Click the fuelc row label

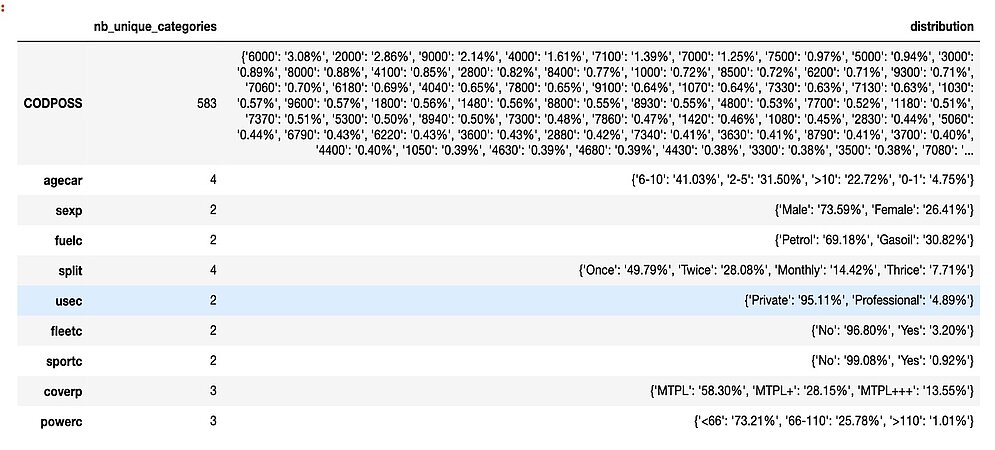tap(66, 241)
